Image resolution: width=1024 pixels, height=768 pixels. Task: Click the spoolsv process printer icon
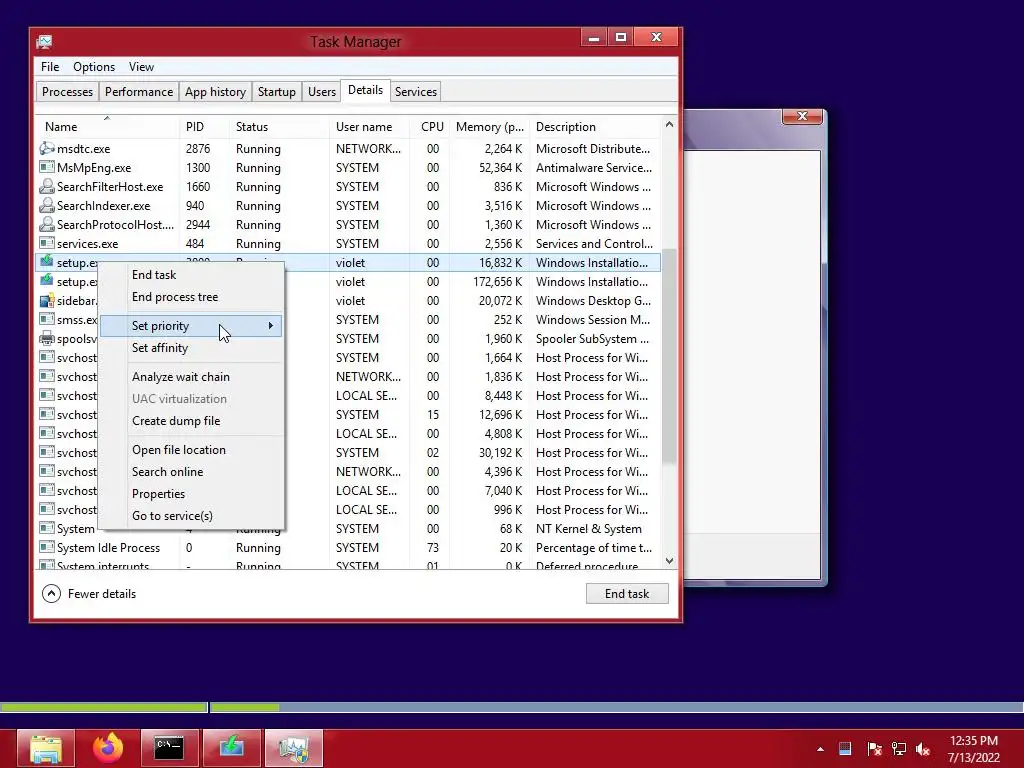pyautogui.click(x=46, y=338)
